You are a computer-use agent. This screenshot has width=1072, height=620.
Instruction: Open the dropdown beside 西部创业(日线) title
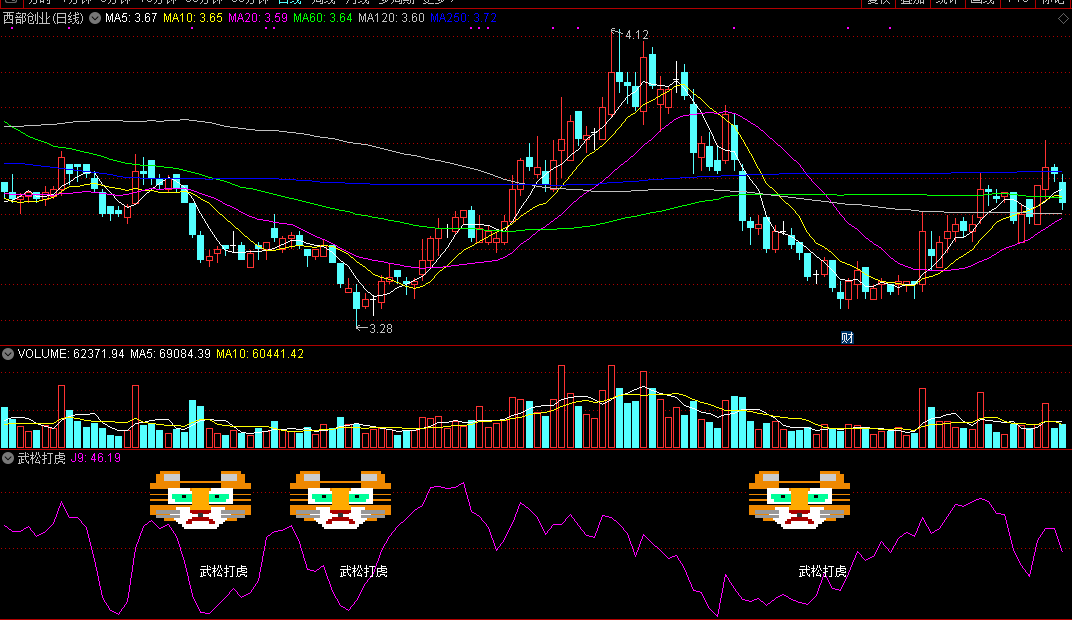[95, 18]
